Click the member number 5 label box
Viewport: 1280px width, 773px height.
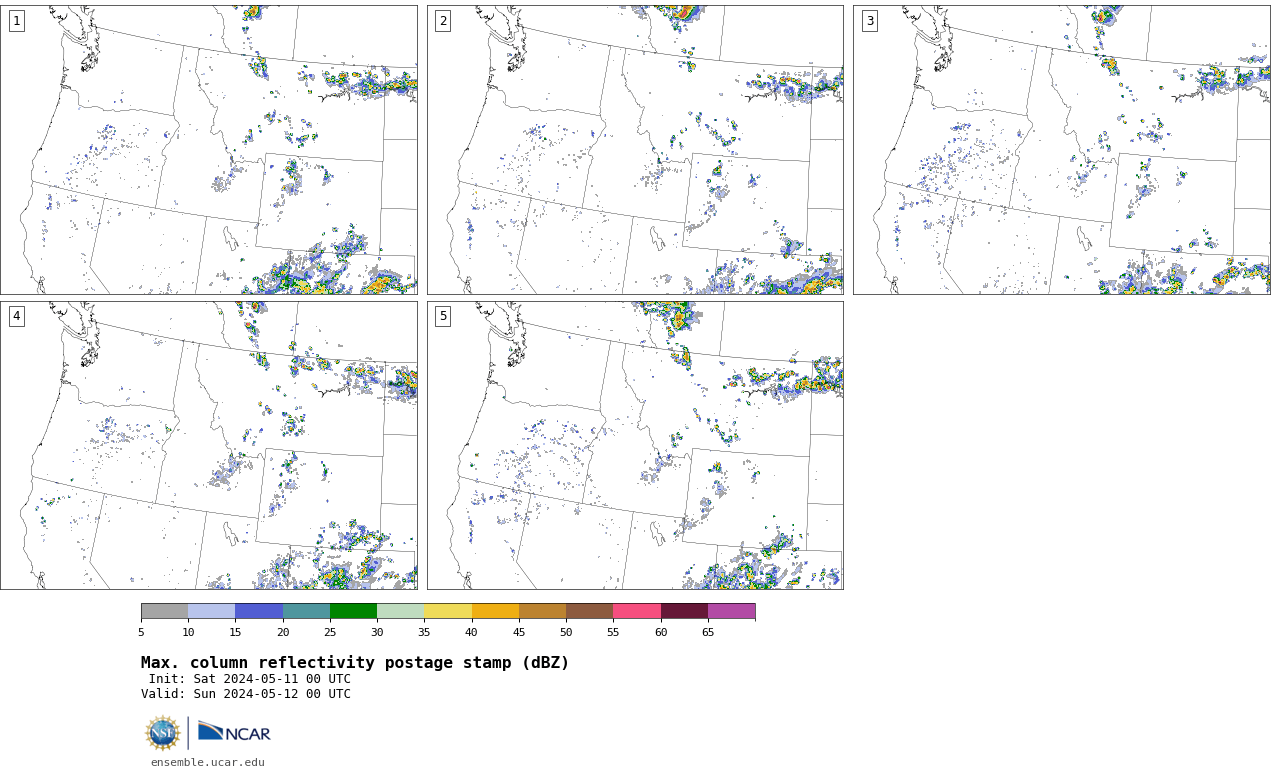pyautogui.click(x=443, y=316)
